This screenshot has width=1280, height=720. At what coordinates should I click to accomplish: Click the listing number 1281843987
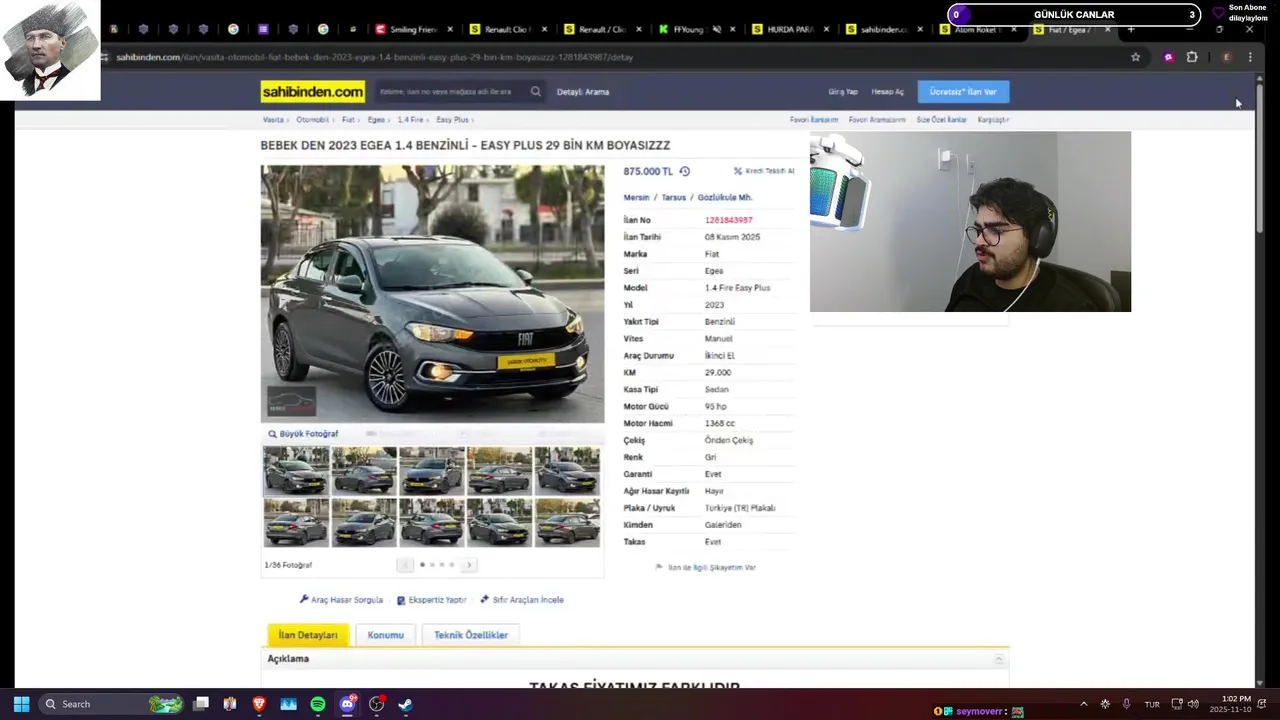pyautogui.click(x=728, y=220)
